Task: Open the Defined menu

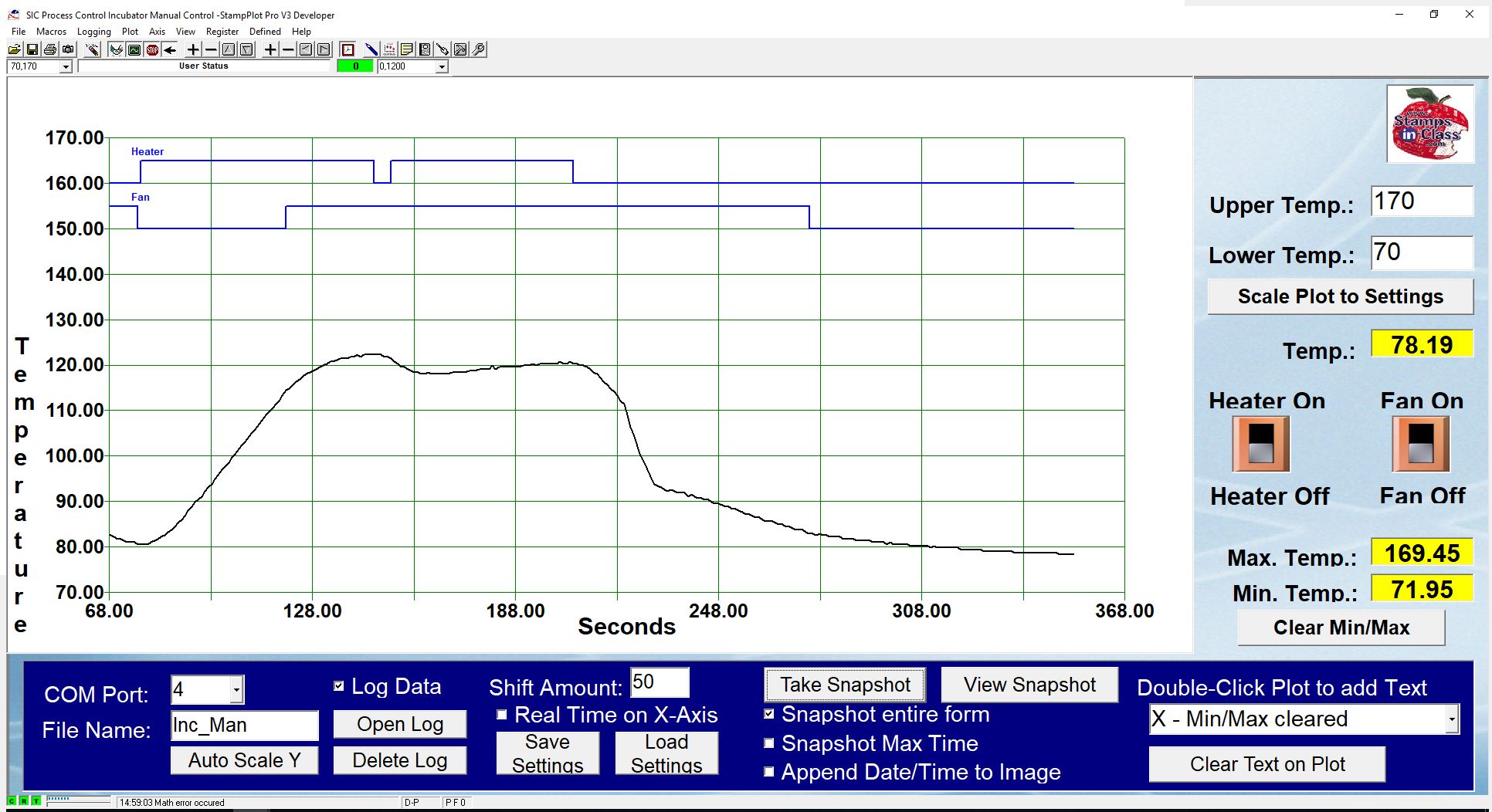Action: (265, 32)
